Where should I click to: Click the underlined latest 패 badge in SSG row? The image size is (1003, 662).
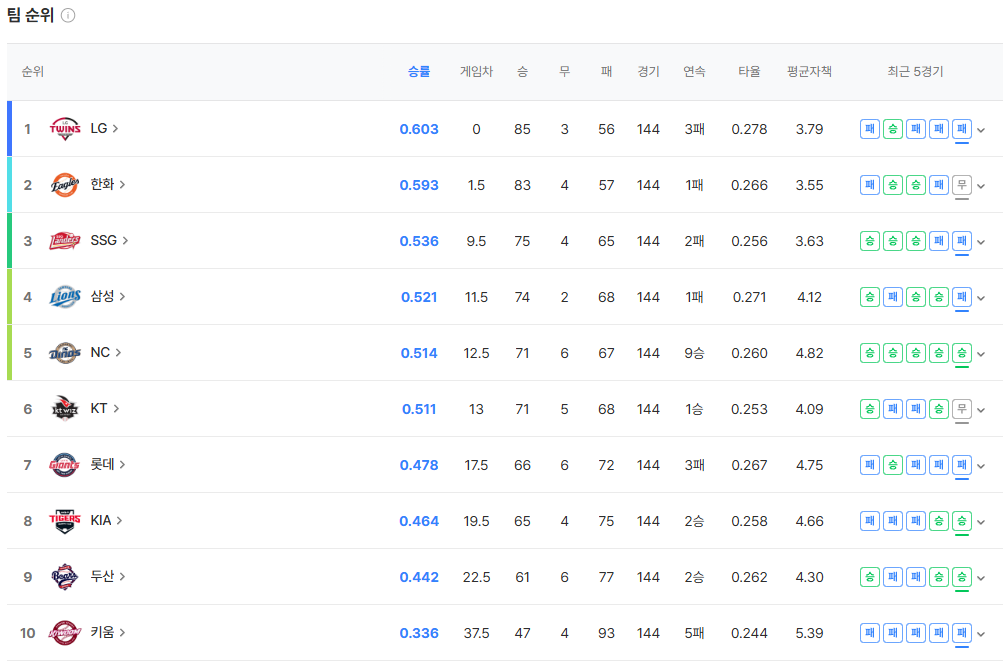click(961, 240)
